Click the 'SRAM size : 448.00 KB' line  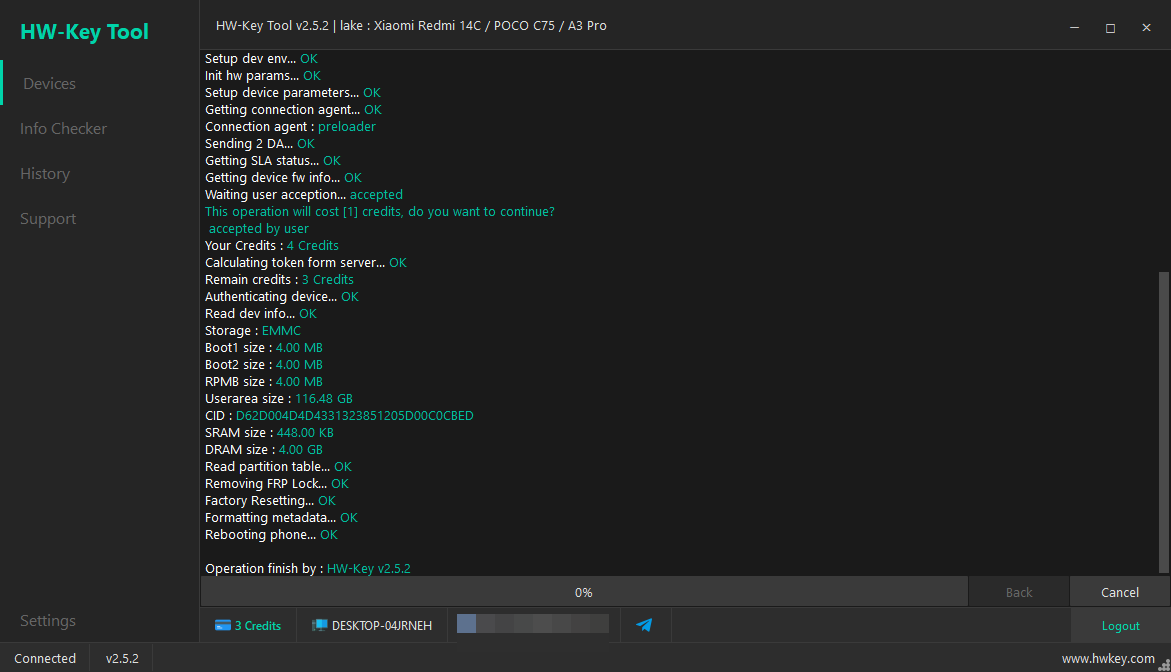click(270, 433)
